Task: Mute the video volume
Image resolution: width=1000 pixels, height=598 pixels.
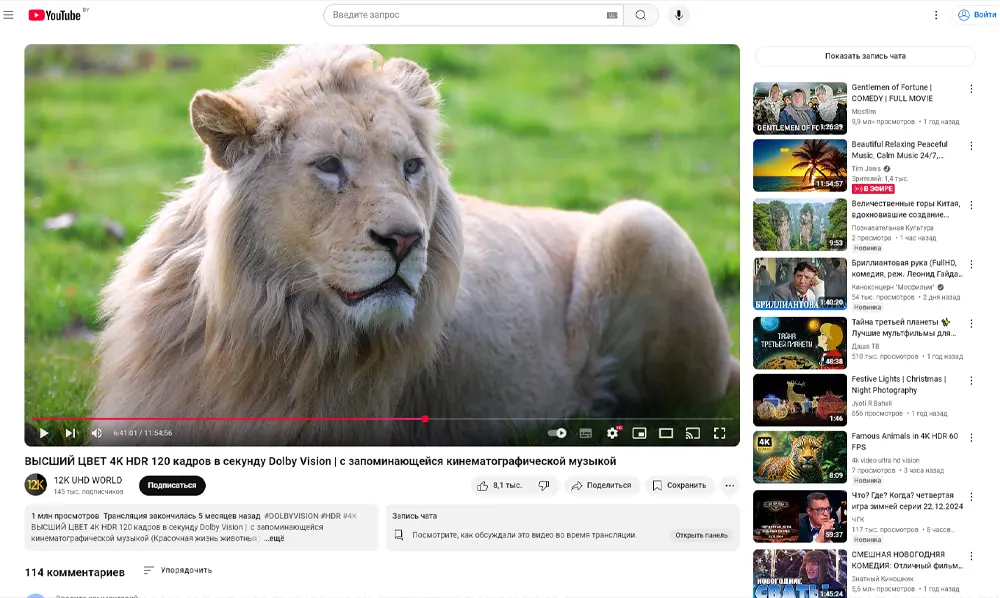Action: (x=96, y=433)
